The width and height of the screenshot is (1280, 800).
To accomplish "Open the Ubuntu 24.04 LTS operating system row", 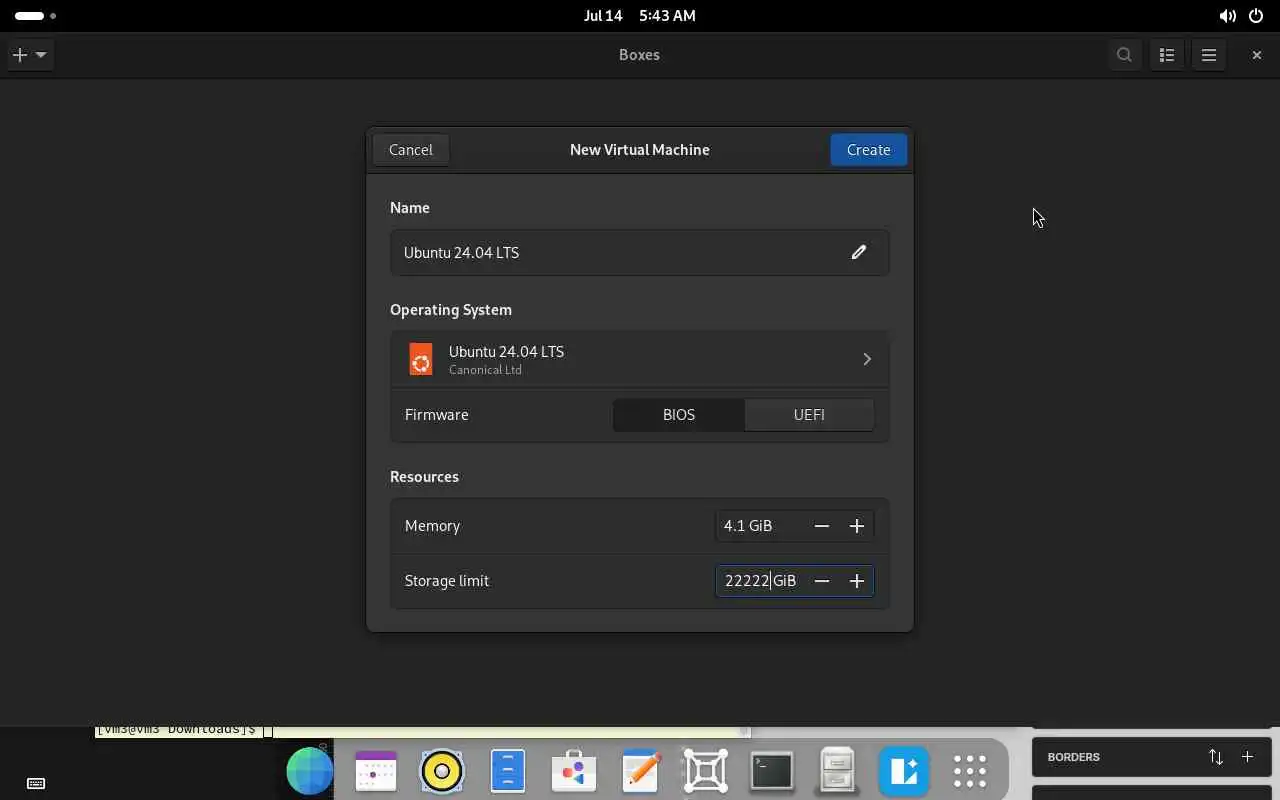I will tap(640, 359).
